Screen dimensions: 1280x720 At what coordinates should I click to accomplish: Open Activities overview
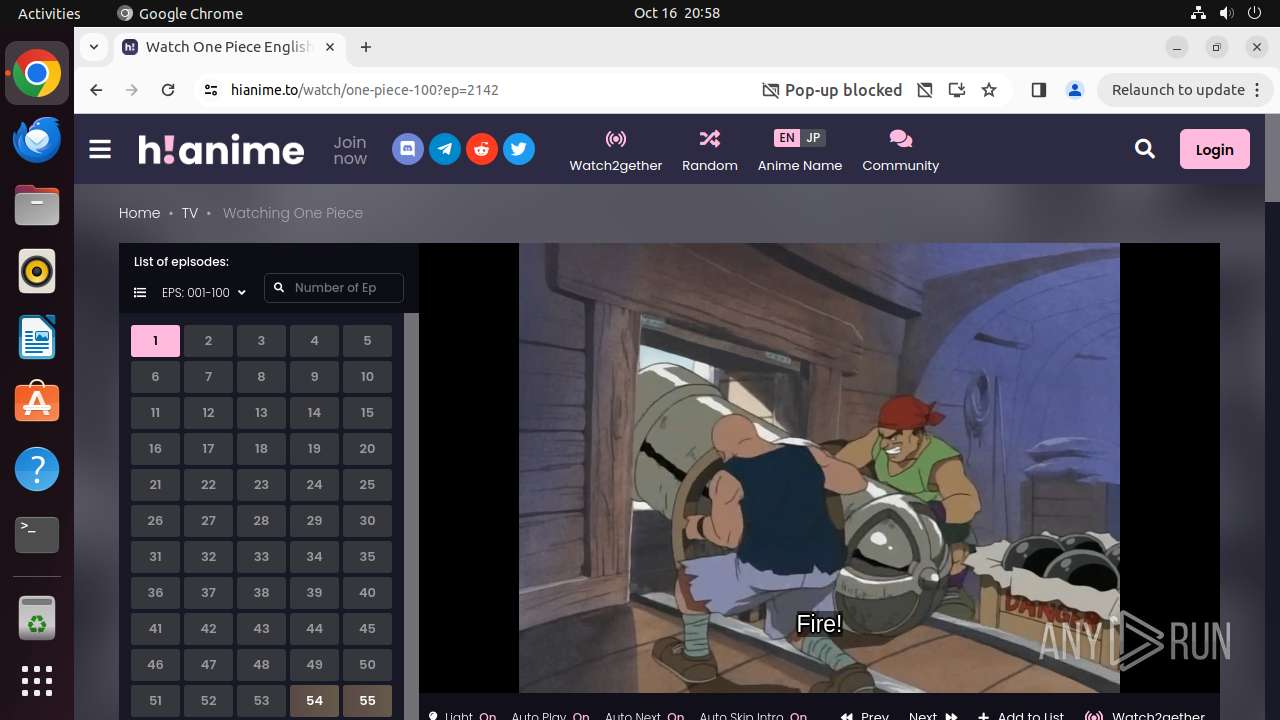click(49, 13)
